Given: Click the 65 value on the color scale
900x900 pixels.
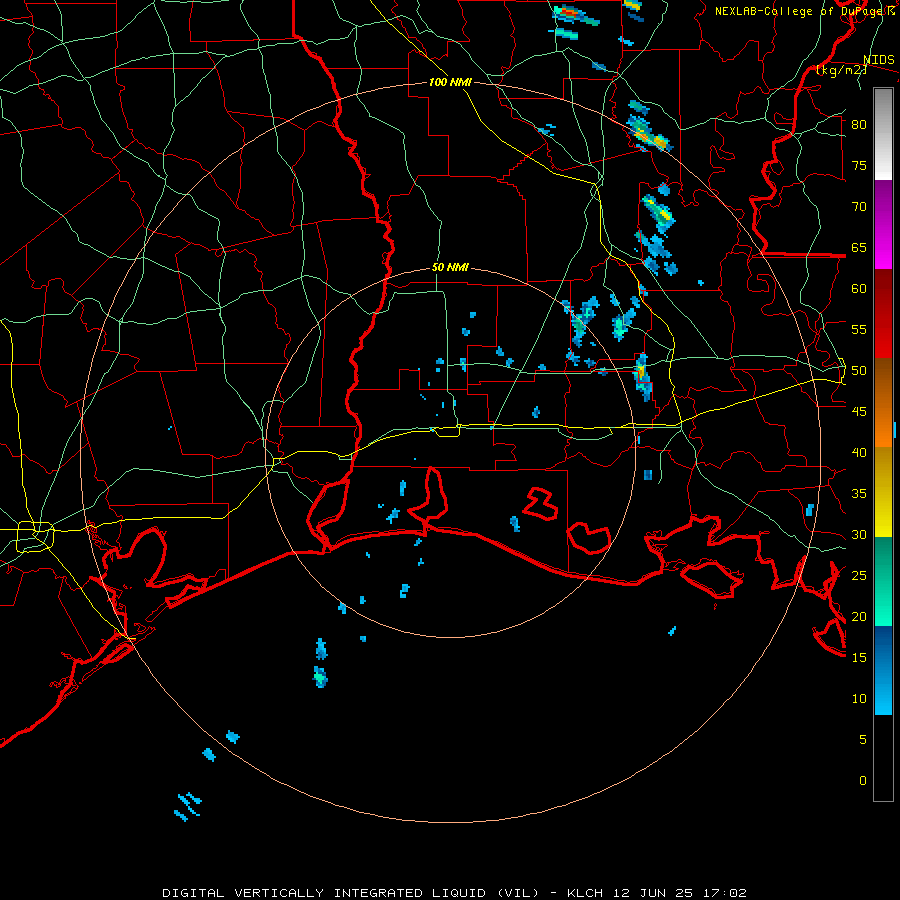Looking at the screenshot, I should tap(859, 247).
